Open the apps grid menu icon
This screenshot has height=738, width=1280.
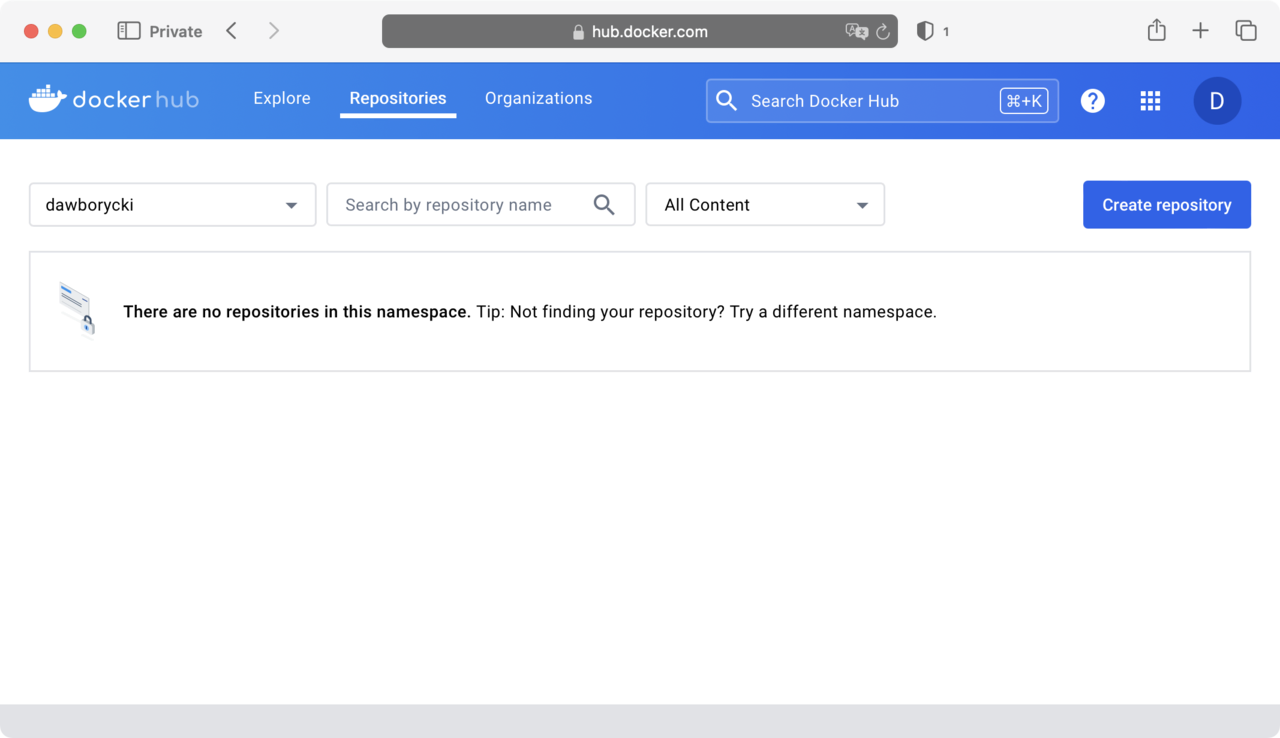point(1150,101)
